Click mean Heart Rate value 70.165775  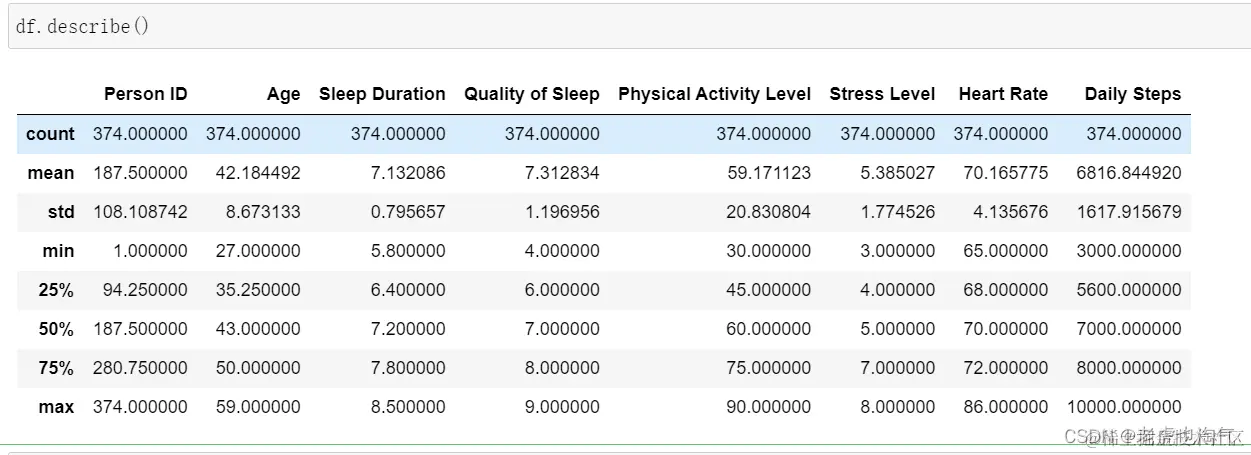1006,173
